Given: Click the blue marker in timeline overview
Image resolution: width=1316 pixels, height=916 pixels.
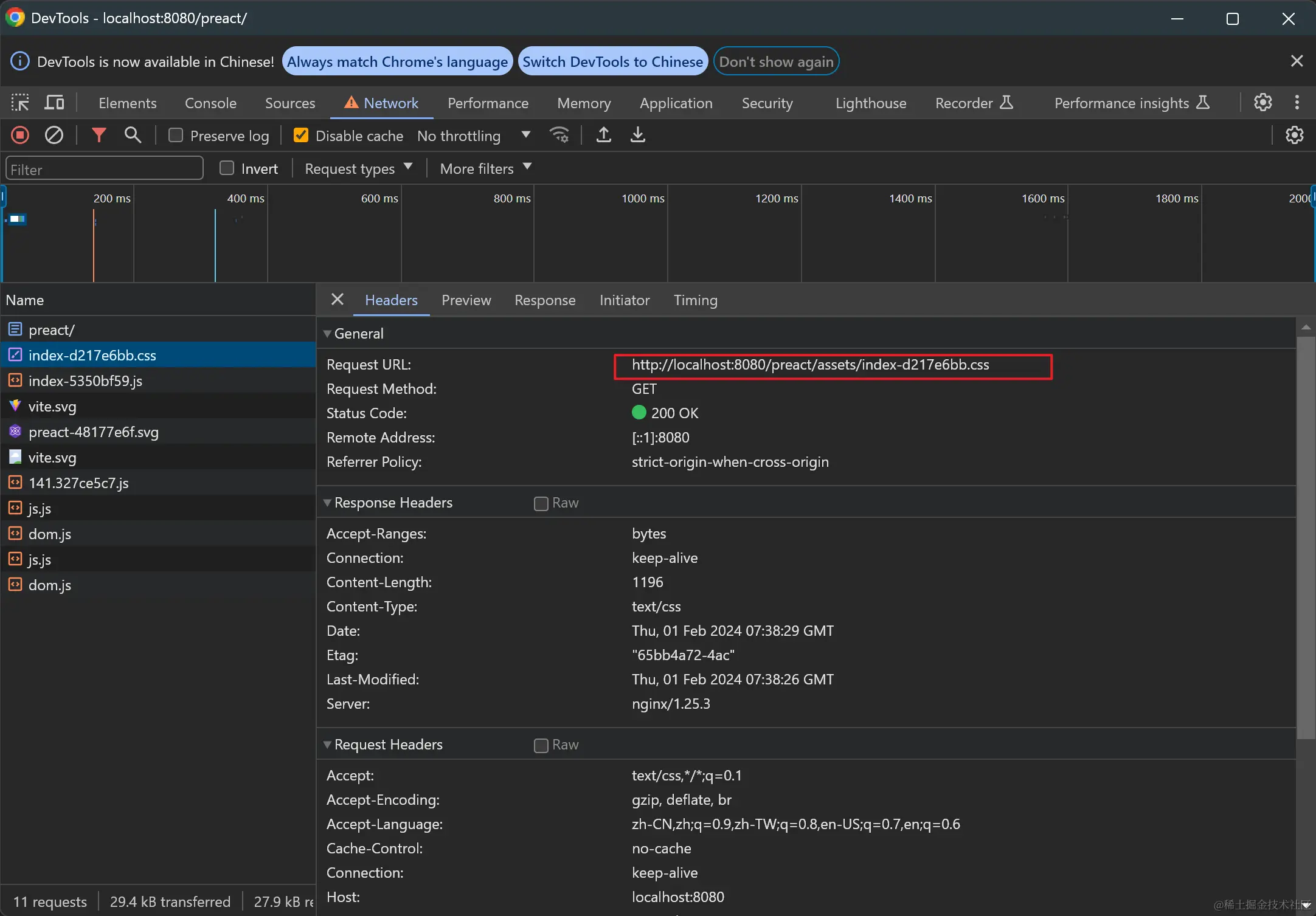Looking at the screenshot, I should tap(215, 246).
